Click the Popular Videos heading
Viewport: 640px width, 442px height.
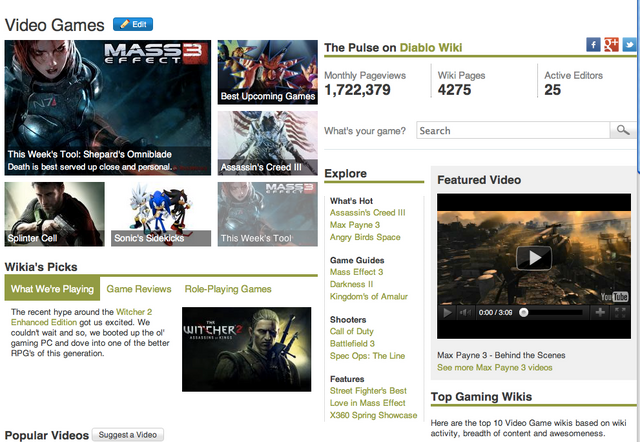47,435
